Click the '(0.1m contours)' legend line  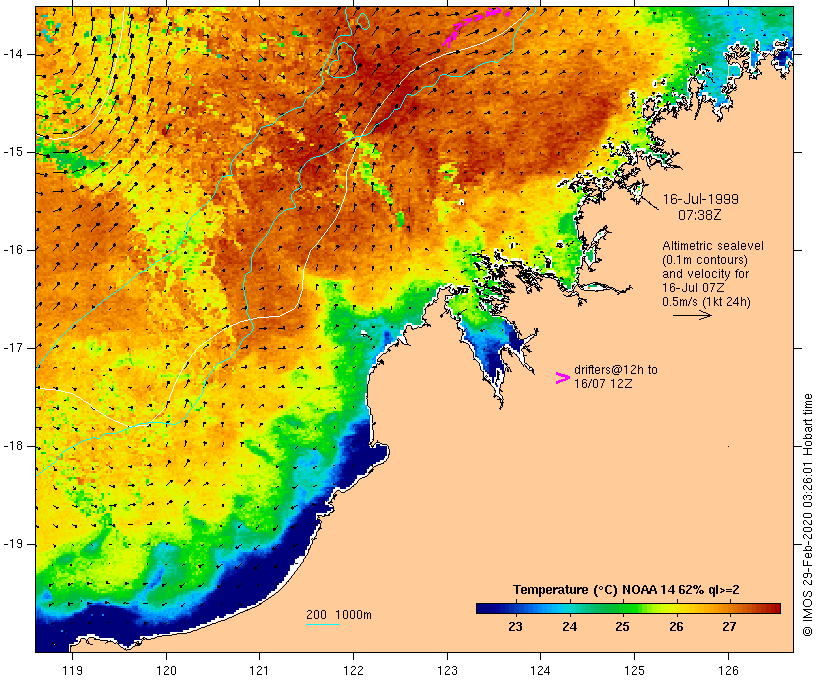click(x=705, y=260)
